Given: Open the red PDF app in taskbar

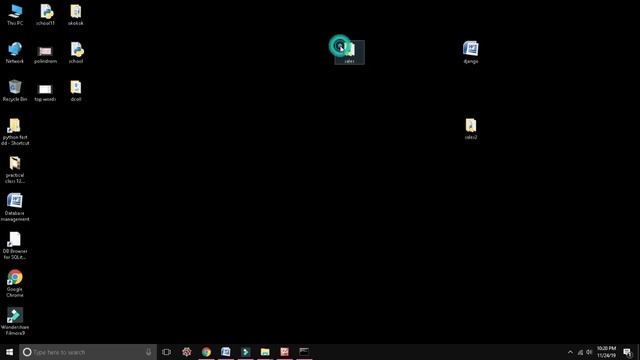Looking at the screenshot, I should 284,352.
